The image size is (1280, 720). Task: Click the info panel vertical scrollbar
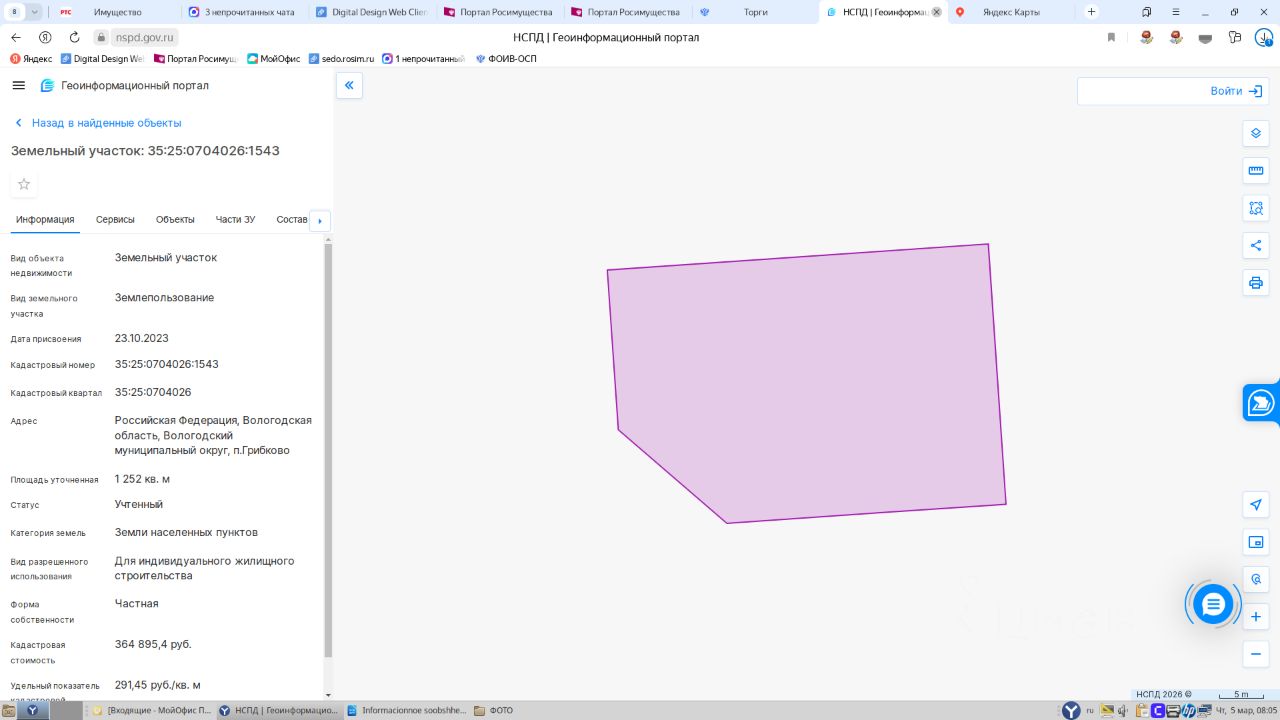(x=328, y=450)
